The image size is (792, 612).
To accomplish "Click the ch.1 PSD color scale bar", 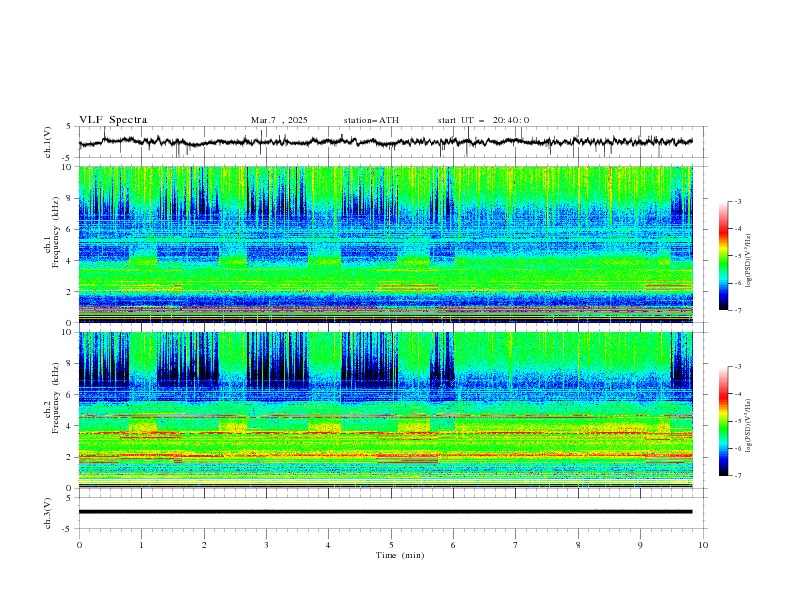I will 723,256.
